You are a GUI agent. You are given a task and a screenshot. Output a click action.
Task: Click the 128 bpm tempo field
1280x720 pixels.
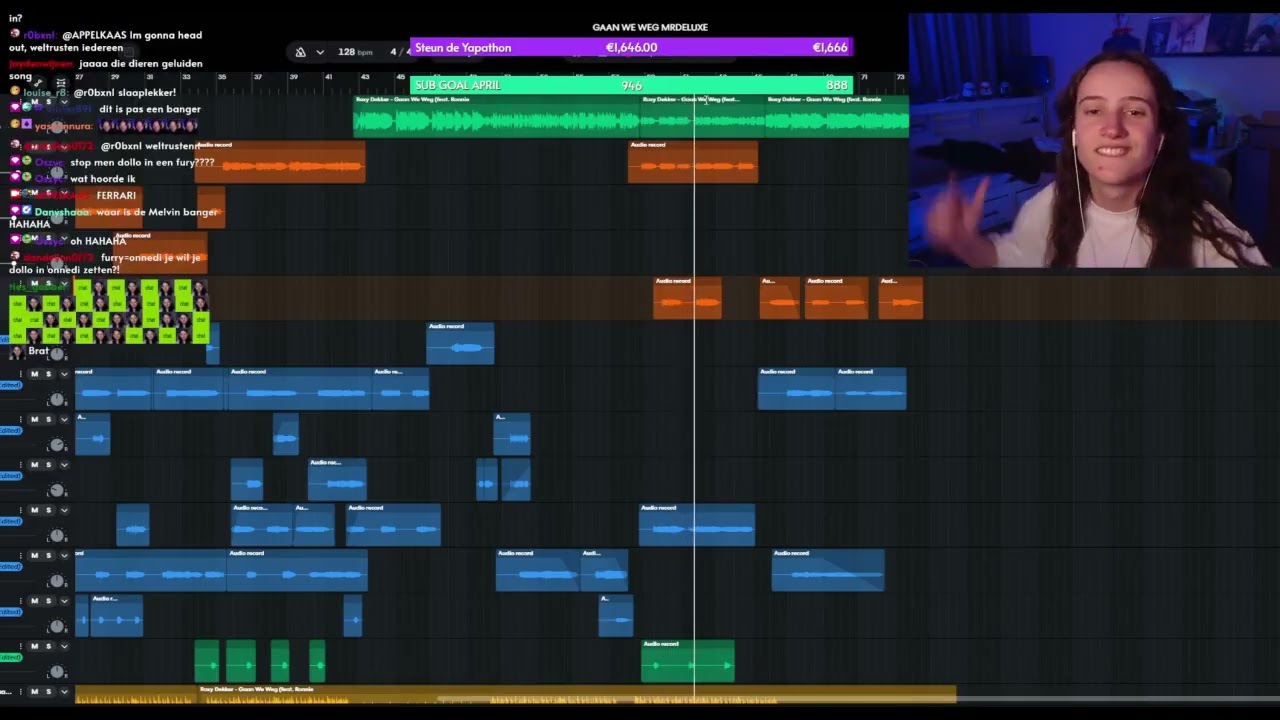click(x=355, y=52)
